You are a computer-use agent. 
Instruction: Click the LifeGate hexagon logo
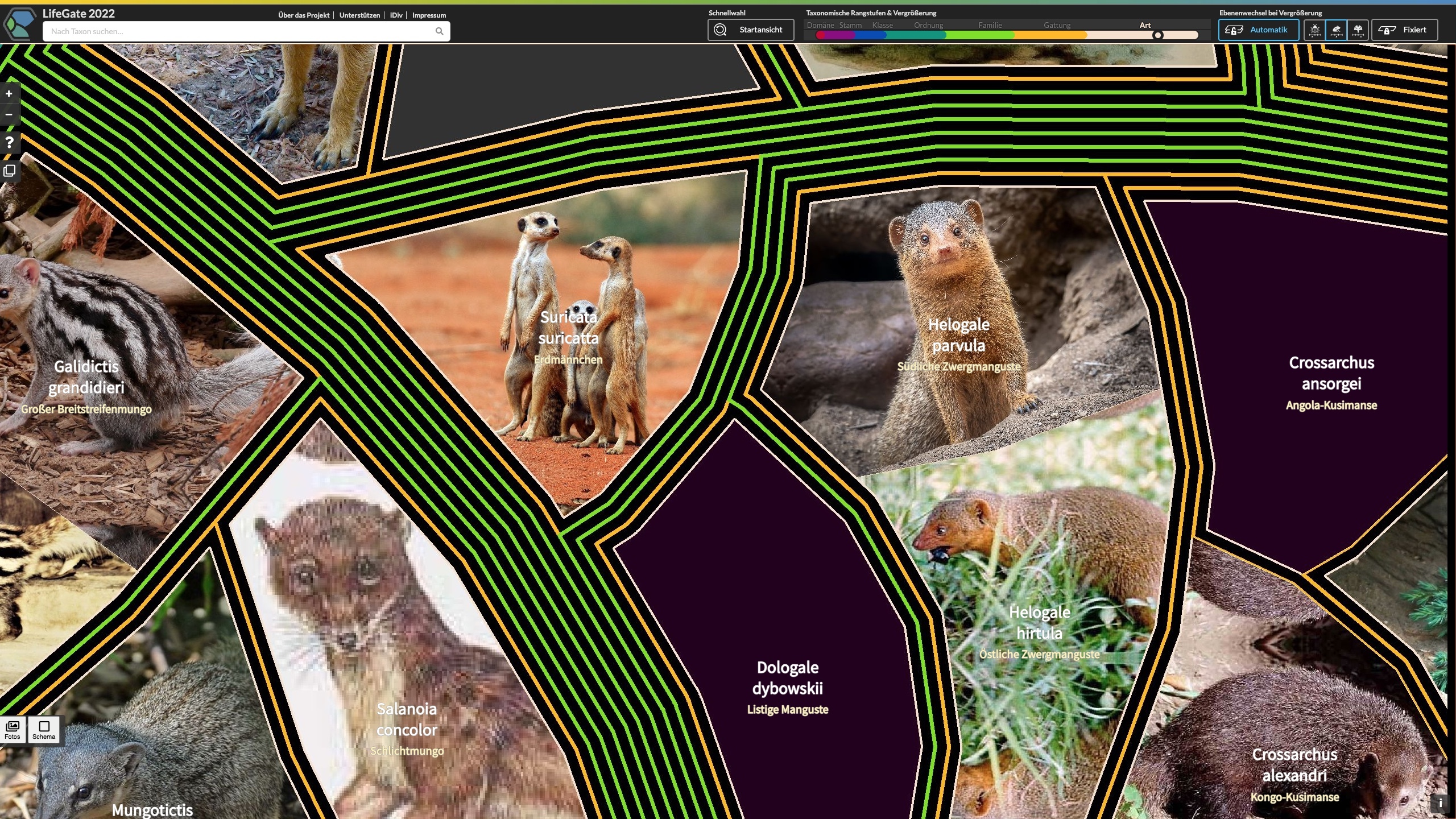coord(20,24)
